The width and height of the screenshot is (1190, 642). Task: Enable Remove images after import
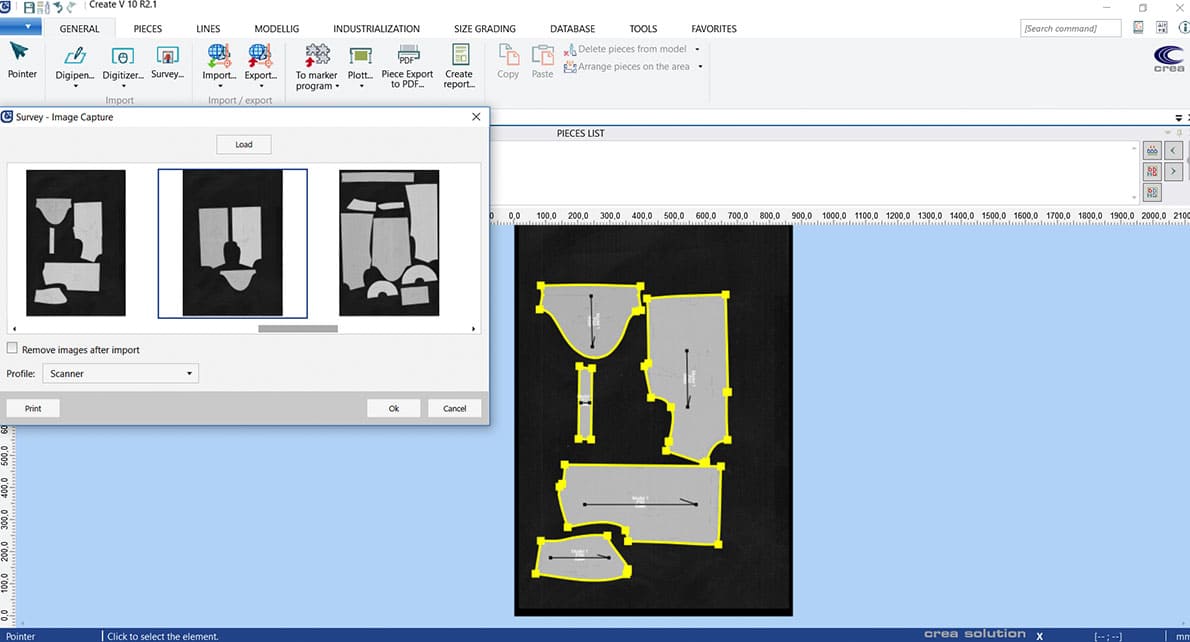(12, 348)
